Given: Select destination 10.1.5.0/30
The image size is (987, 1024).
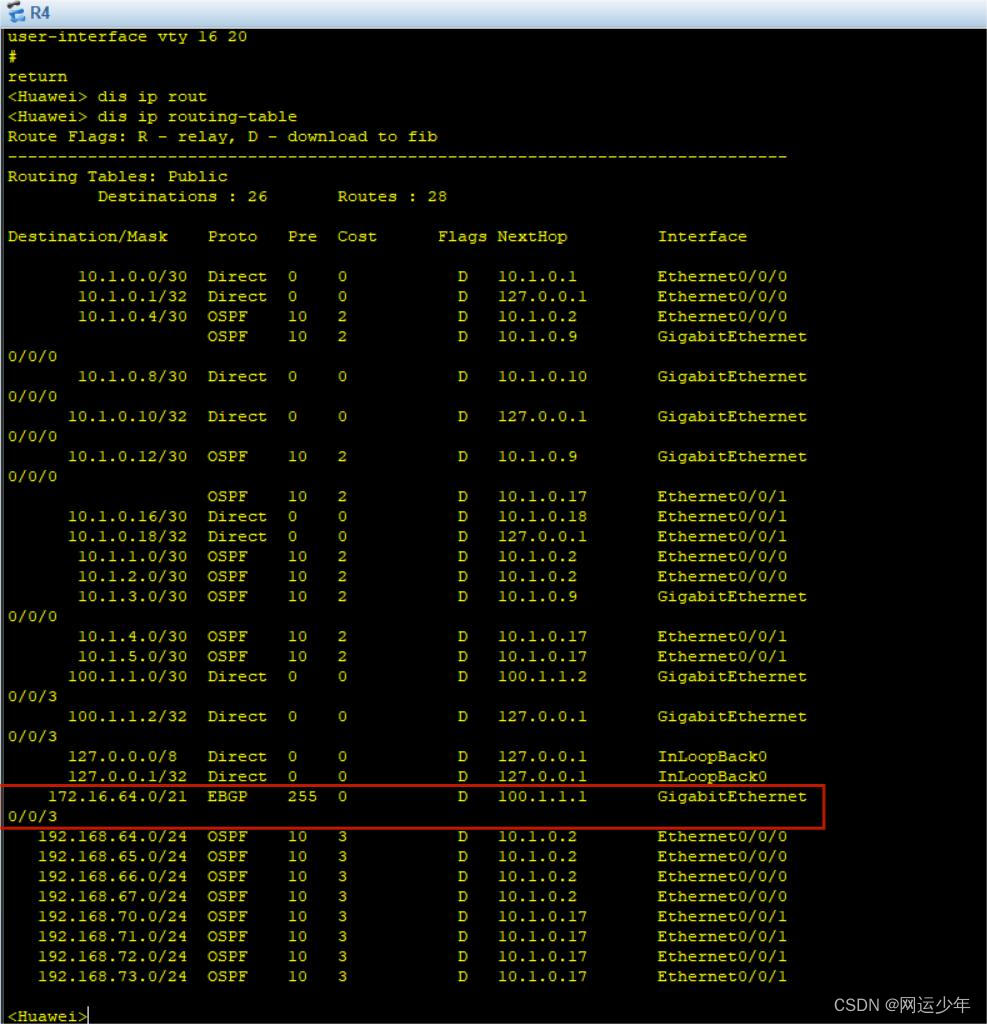Looking at the screenshot, I should pyautogui.click(x=133, y=656).
